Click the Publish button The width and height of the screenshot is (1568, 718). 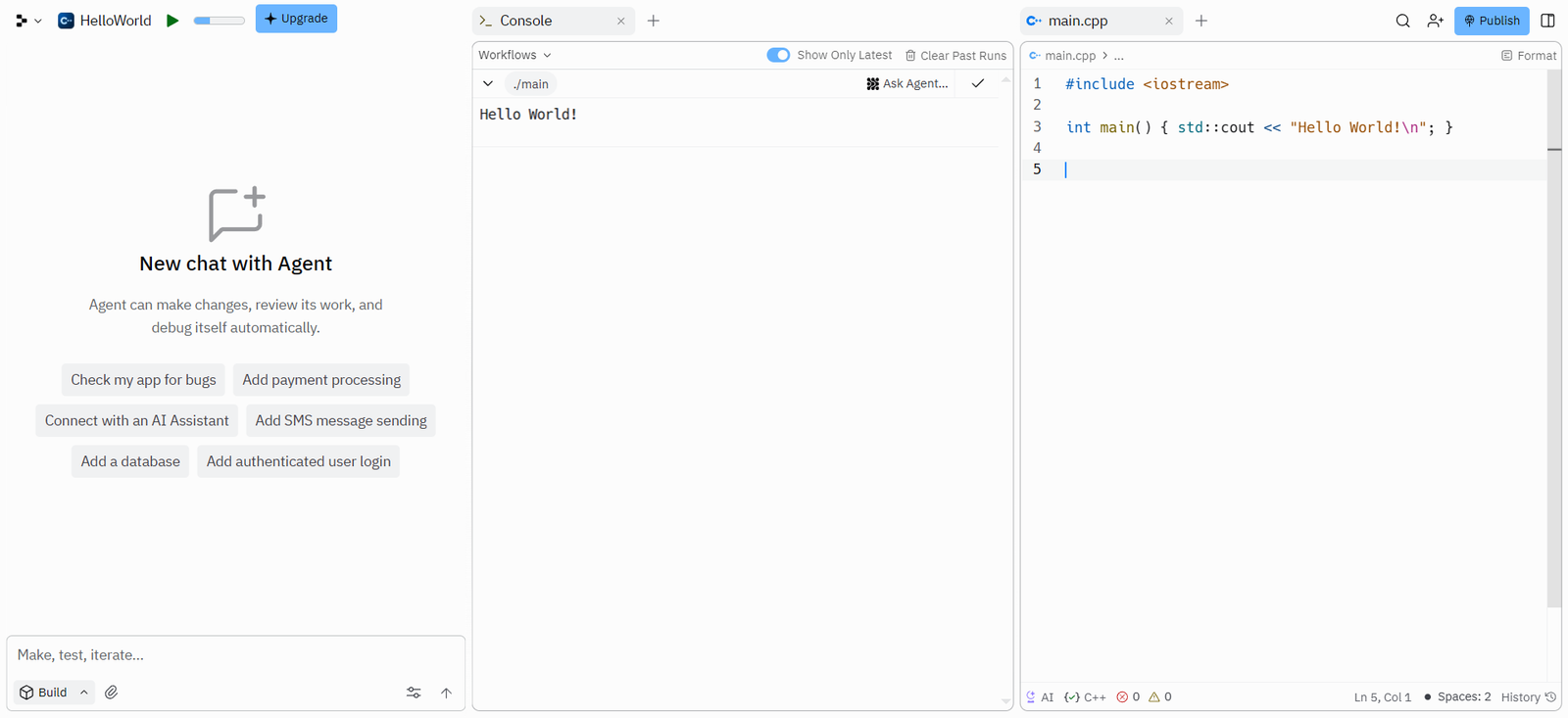pos(1491,21)
